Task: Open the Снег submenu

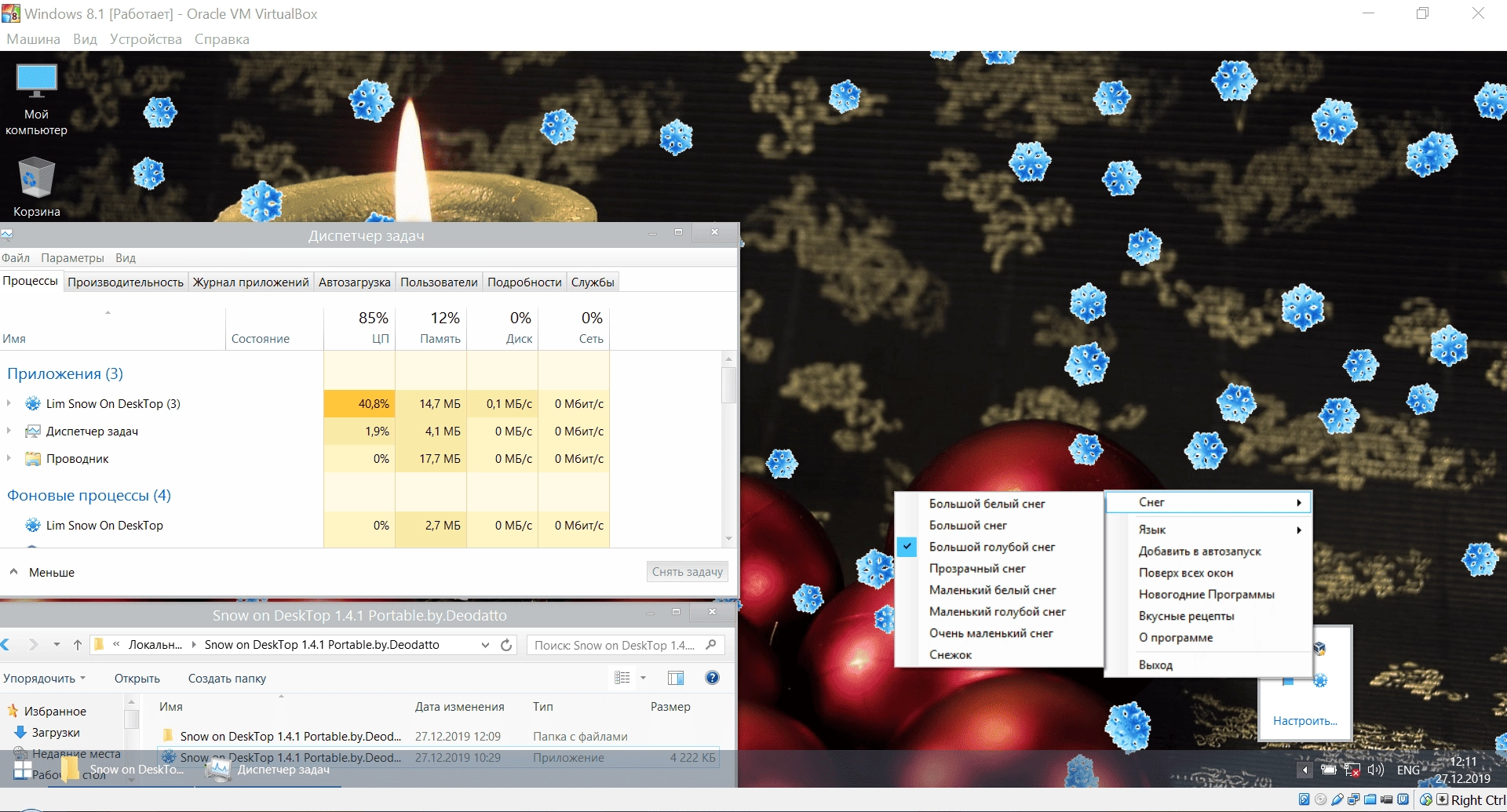Action: pyautogui.click(x=1208, y=502)
